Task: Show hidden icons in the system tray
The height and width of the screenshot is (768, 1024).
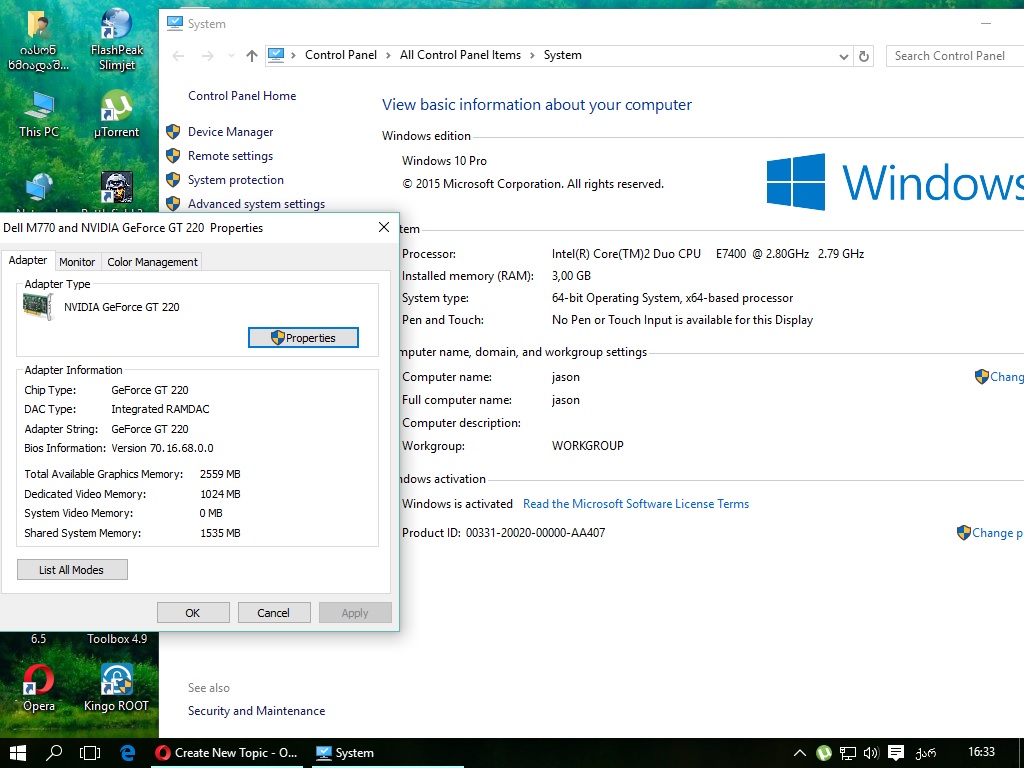Action: 800,753
